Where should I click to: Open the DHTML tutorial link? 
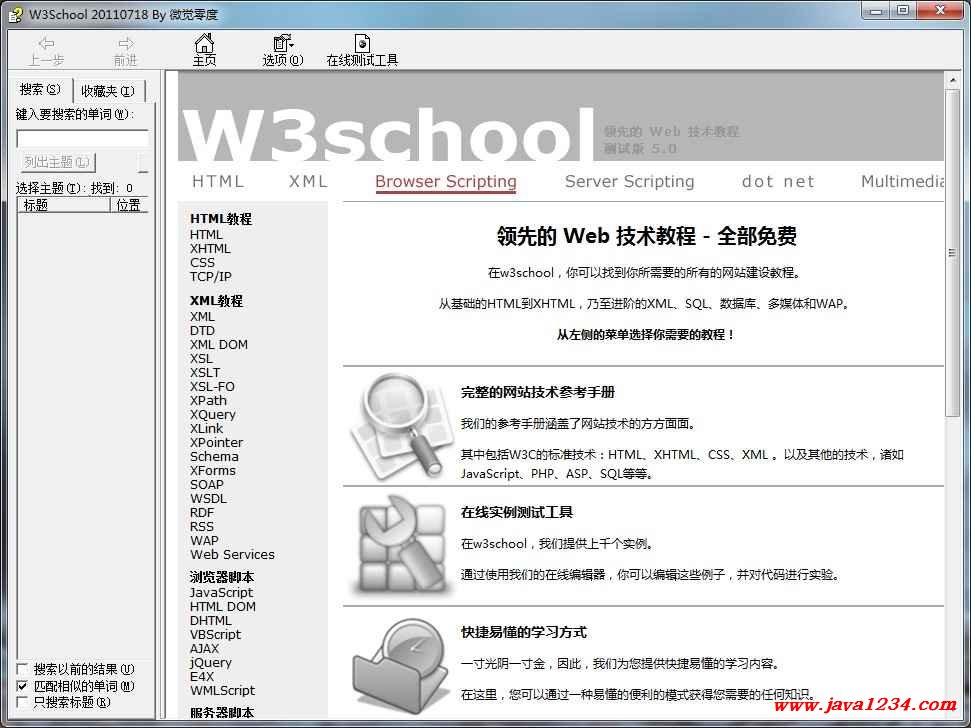click(x=211, y=620)
